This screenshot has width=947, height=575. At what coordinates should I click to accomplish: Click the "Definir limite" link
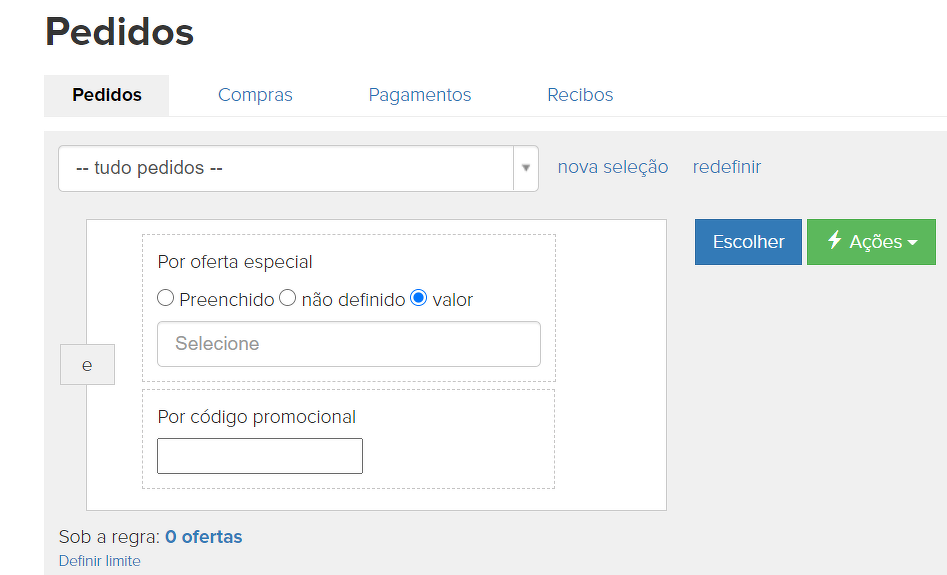click(100, 561)
